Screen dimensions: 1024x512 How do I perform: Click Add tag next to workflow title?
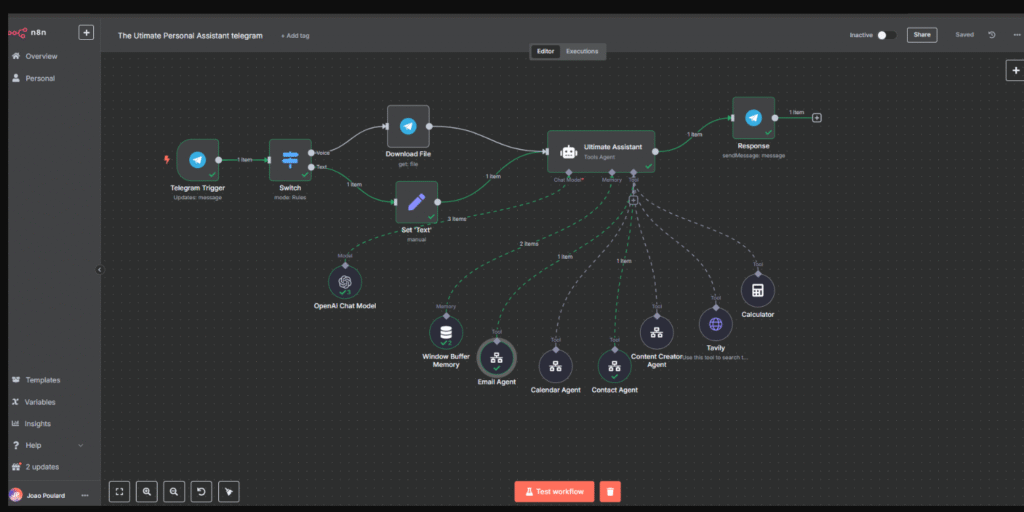click(295, 36)
